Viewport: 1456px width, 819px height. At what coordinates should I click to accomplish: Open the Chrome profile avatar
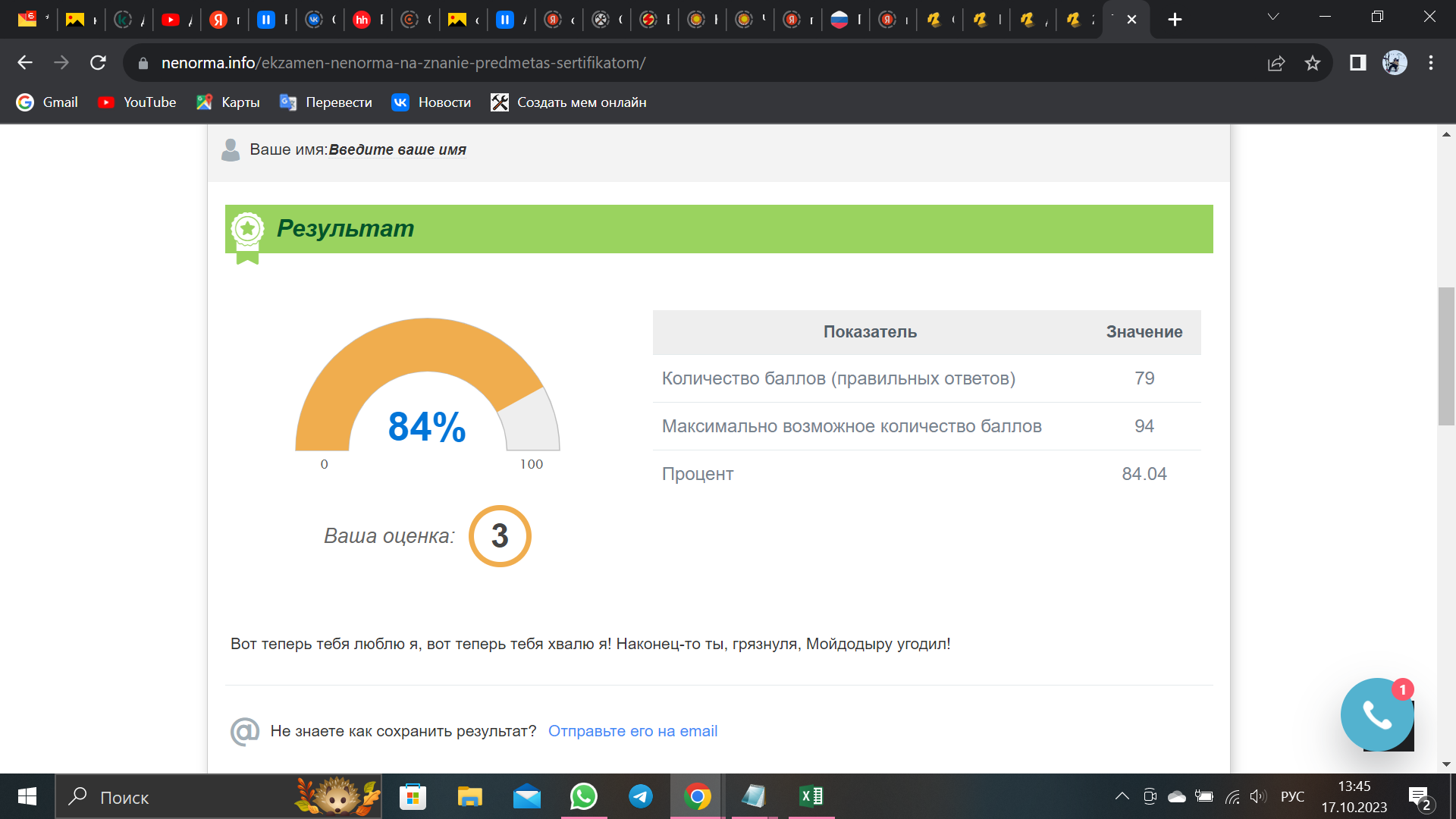point(1394,63)
